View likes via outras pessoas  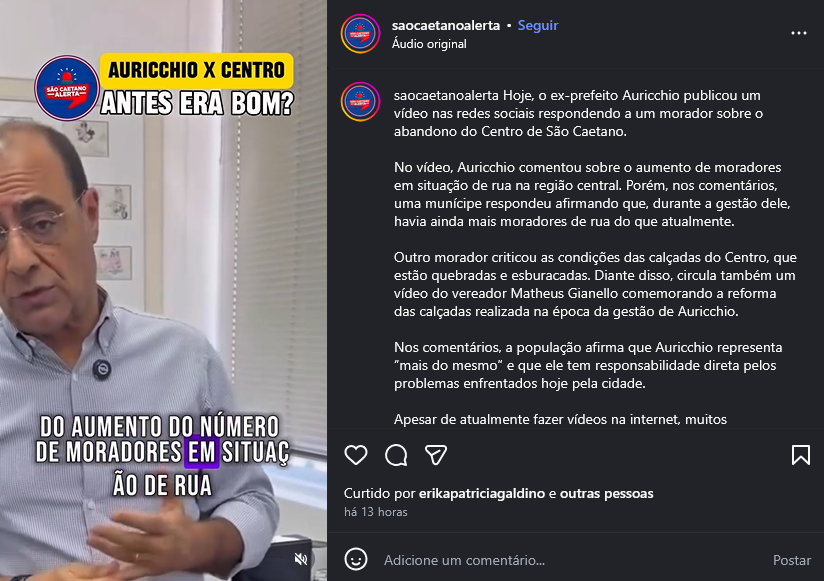click(x=606, y=493)
